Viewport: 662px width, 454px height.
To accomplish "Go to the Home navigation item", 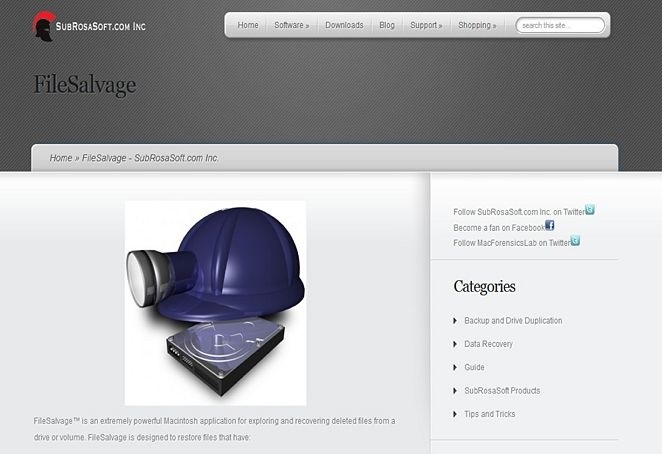I will [x=248, y=25].
